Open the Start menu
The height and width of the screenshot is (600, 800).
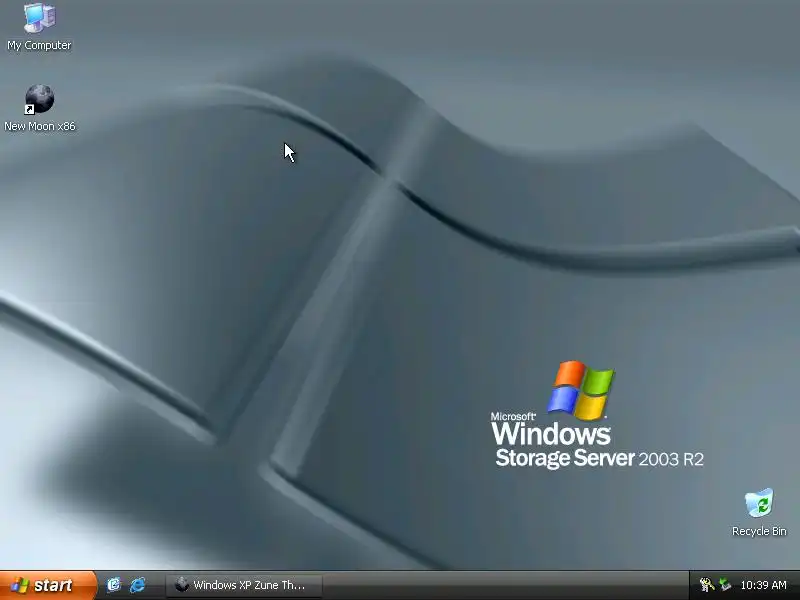tap(48, 585)
